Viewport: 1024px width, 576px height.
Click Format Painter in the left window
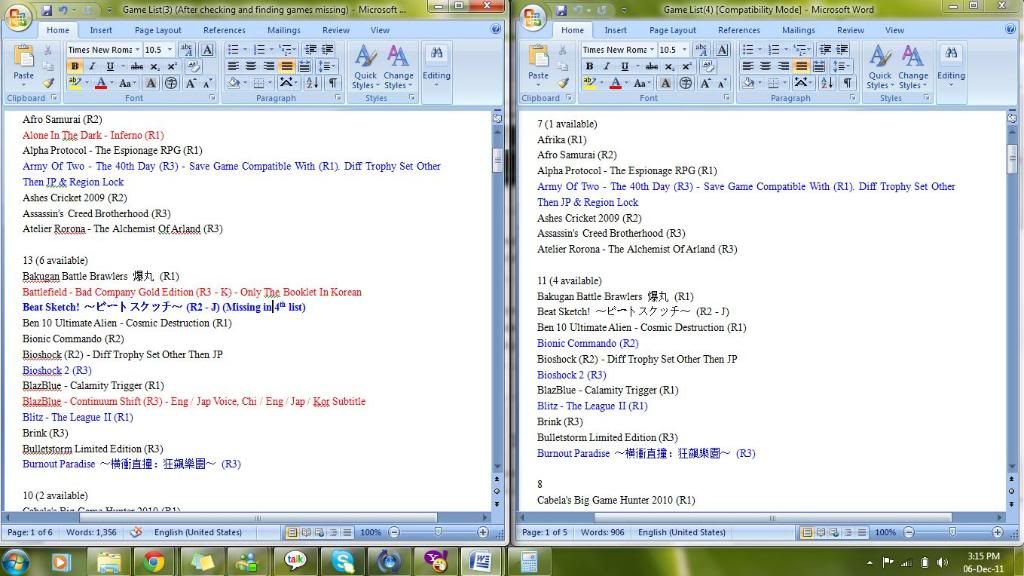point(47,83)
